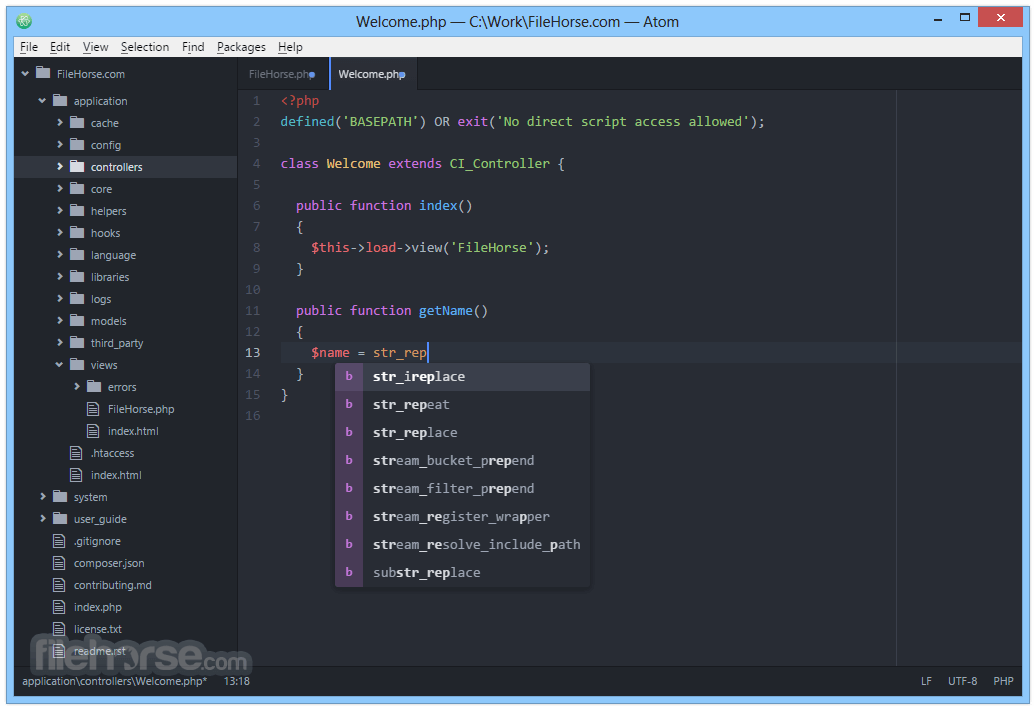
Task: Change the UTF-8 encoding in status bar
Action: (x=962, y=681)
